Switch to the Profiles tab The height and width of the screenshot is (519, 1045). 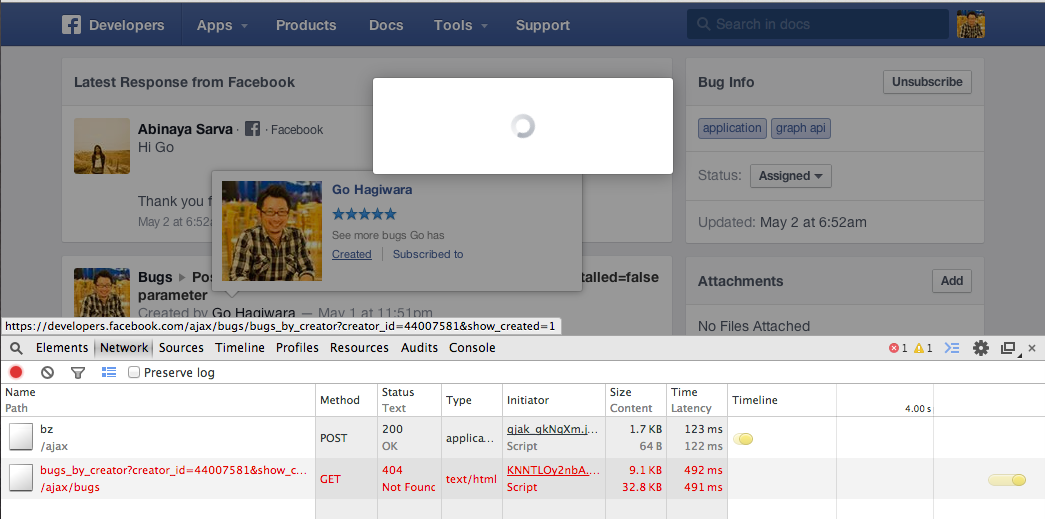tap(297, 348)
